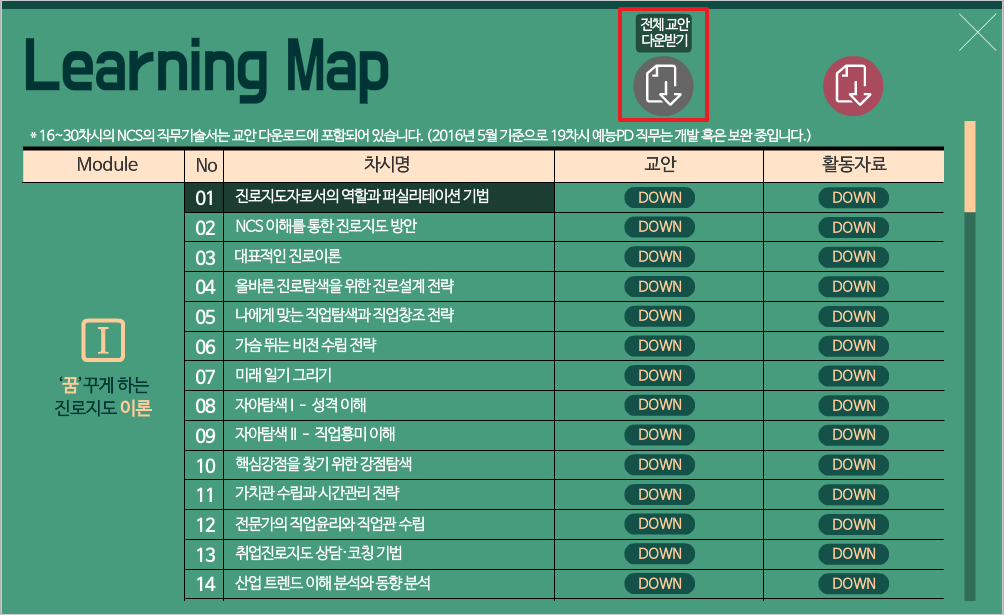The image size is (1004, 615).
Task: Select lesson 13 취업진로지도 상담·코칭 기법
Action: (x=318, y=554)
